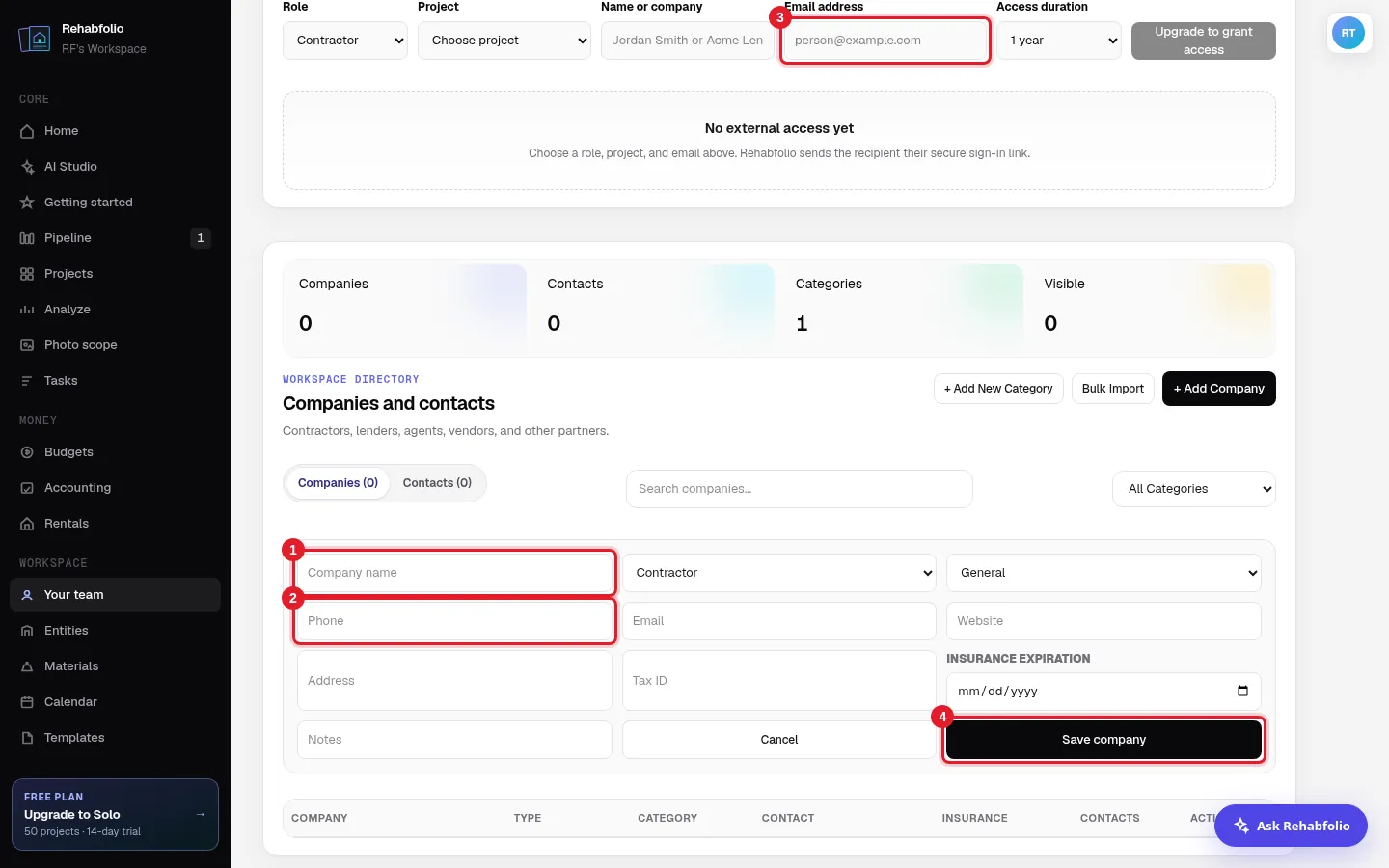Click the insurance expiration date field
This screenshot has height=868, width=1389.
[1103, 692]
